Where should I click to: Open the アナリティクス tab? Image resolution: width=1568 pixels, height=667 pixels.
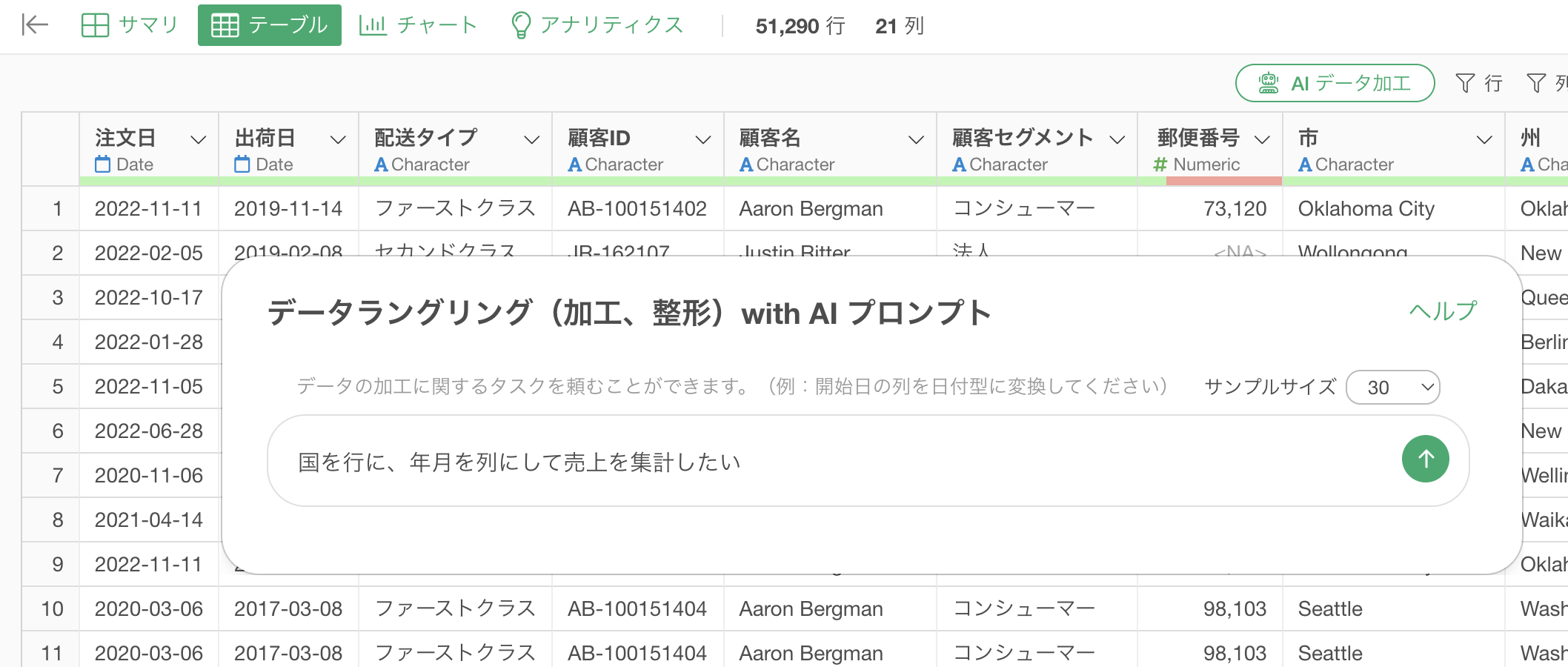click(x=597, y=25)
